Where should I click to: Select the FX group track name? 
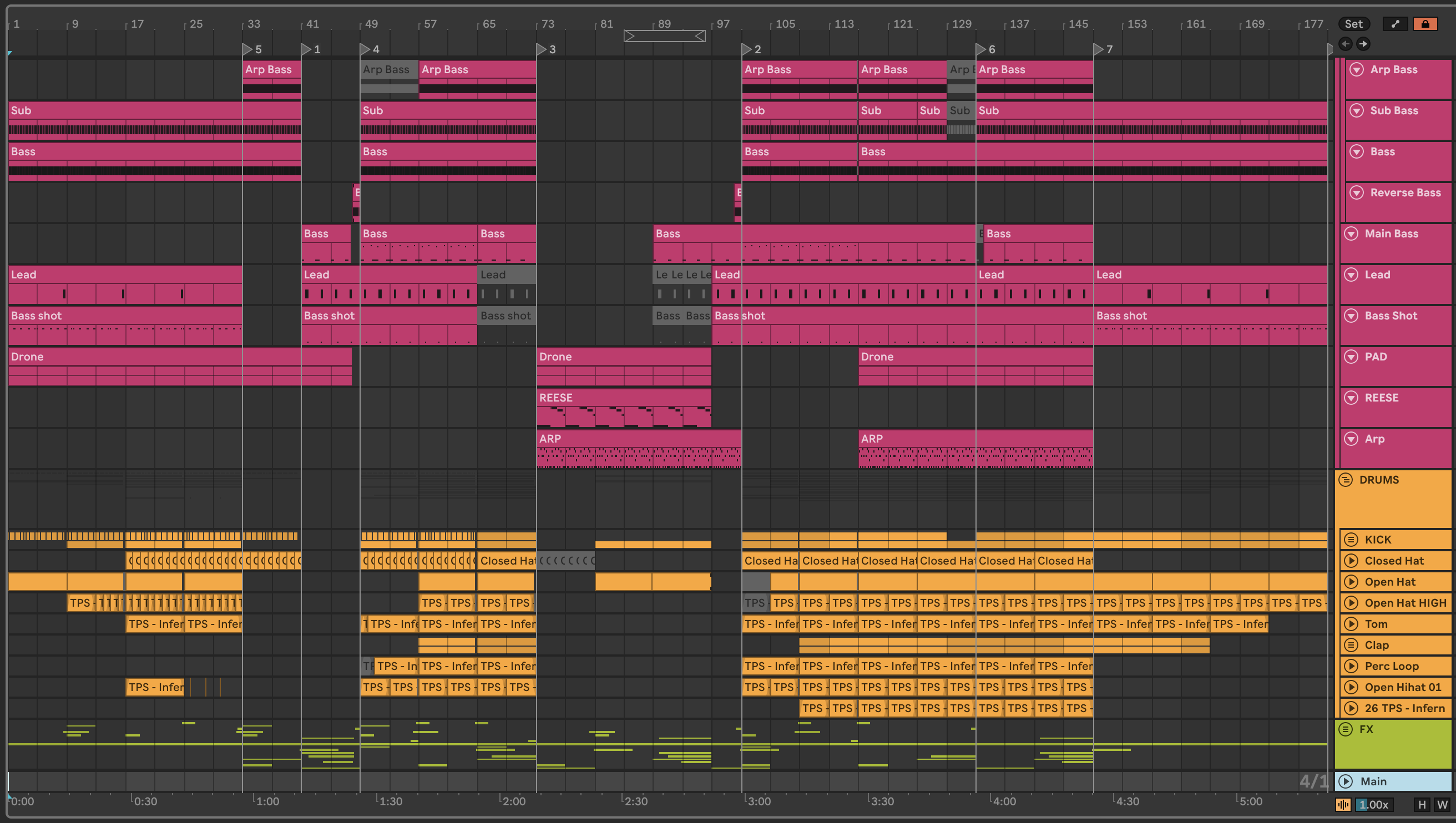1366,729
